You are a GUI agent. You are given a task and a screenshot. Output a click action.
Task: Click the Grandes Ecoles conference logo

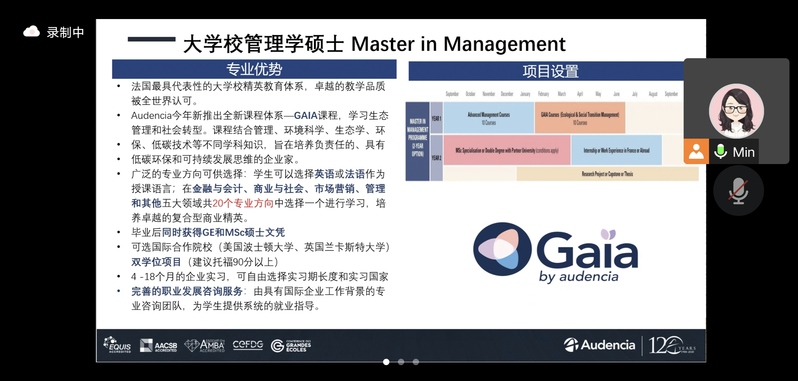[291, 345]
